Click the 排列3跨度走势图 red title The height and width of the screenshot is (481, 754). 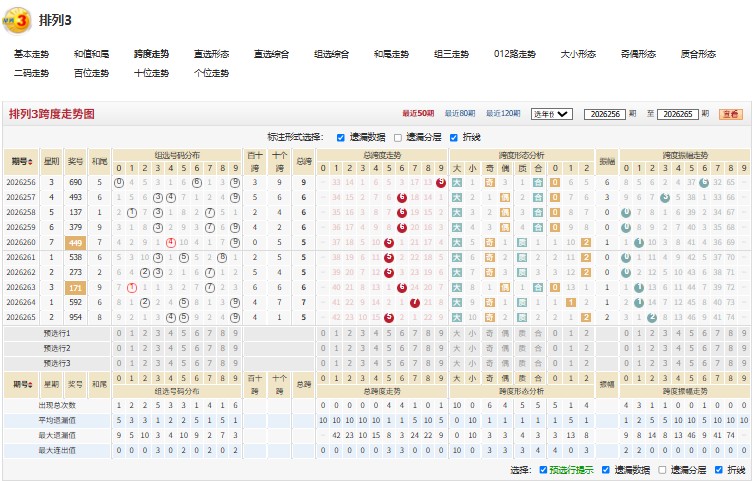point(51,114)
